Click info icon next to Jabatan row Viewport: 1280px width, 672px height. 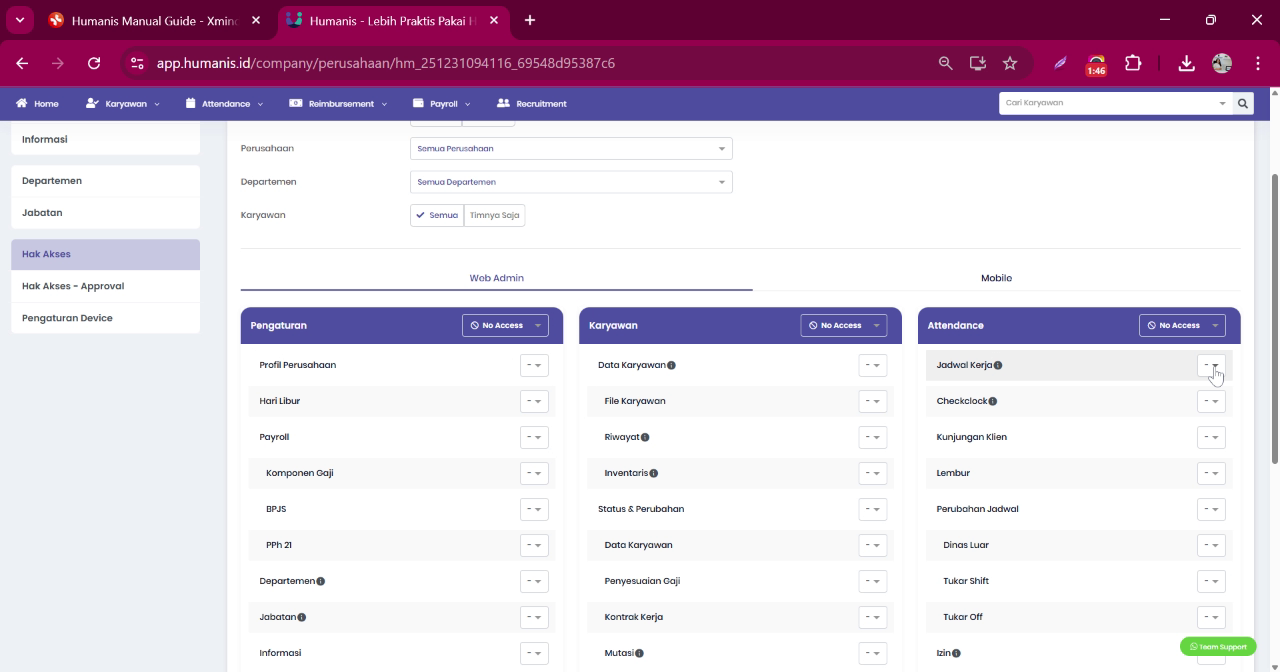tap(301, 617)
